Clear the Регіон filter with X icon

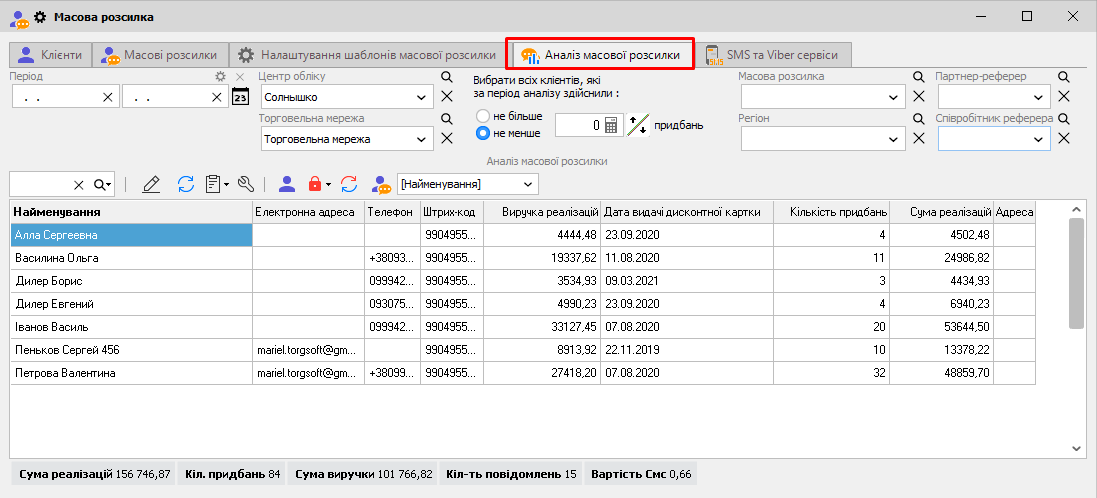[x=919, y=139]
